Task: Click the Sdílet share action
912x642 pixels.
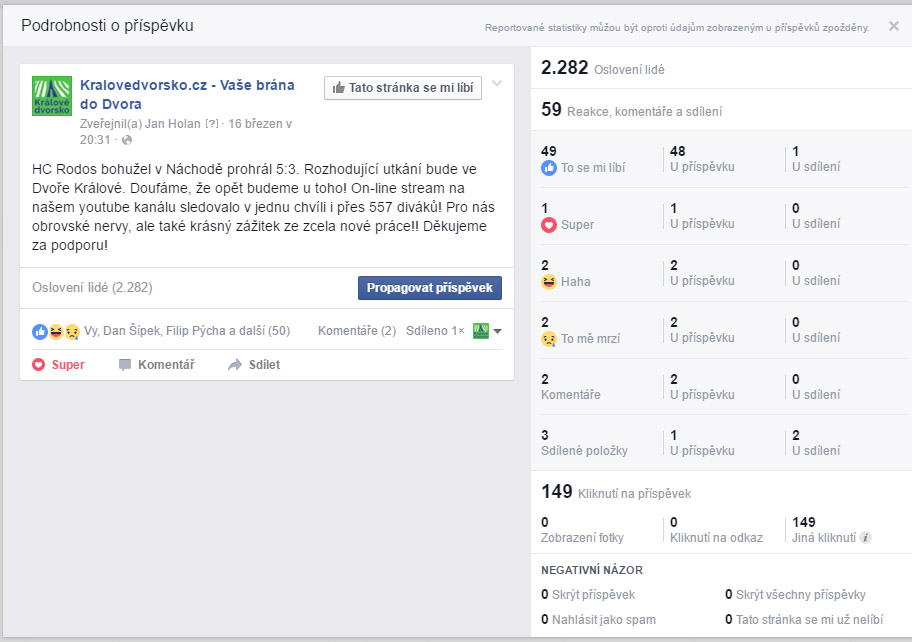Action: 254,365
